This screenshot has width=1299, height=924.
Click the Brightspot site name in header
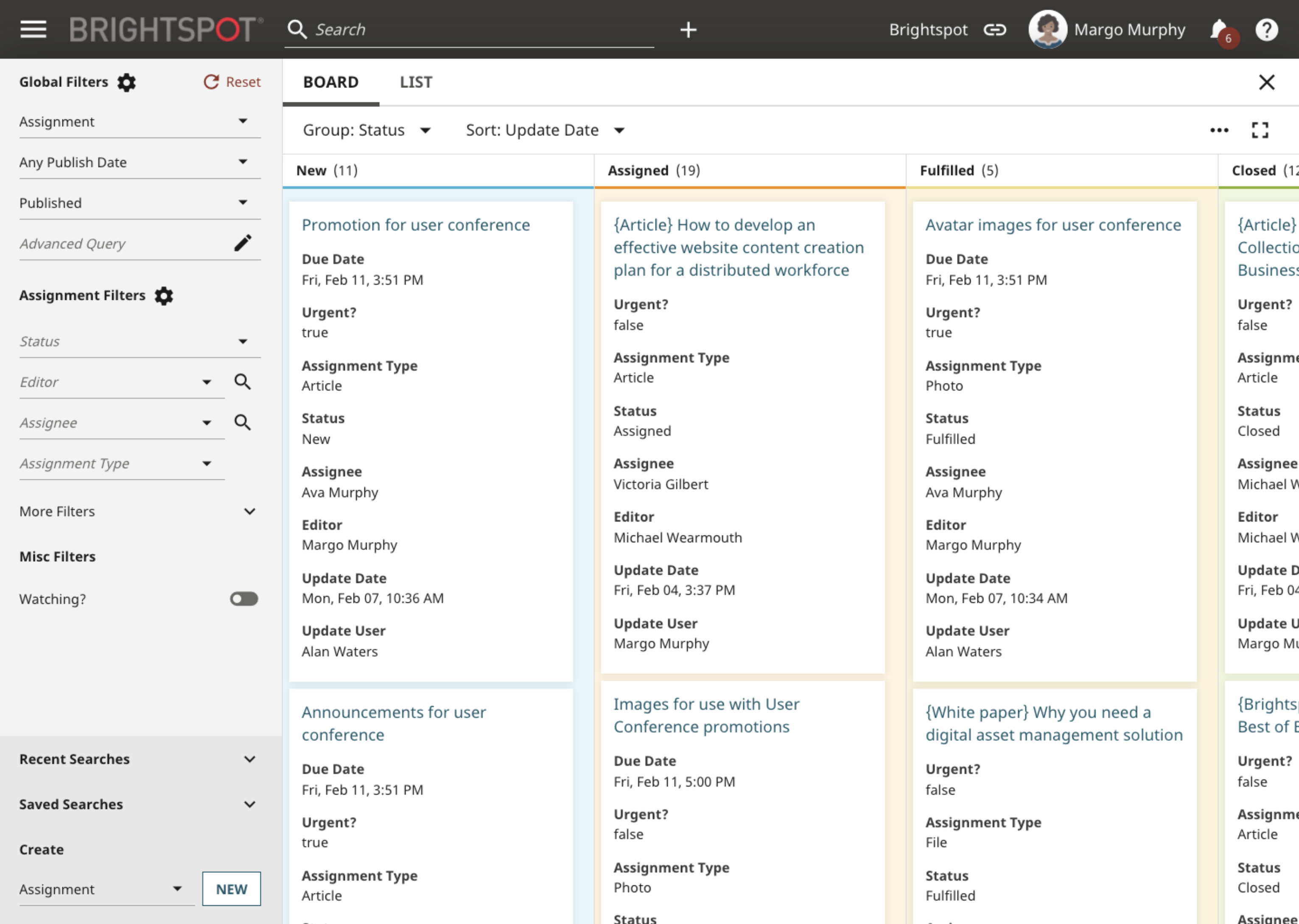pos(928,30)
